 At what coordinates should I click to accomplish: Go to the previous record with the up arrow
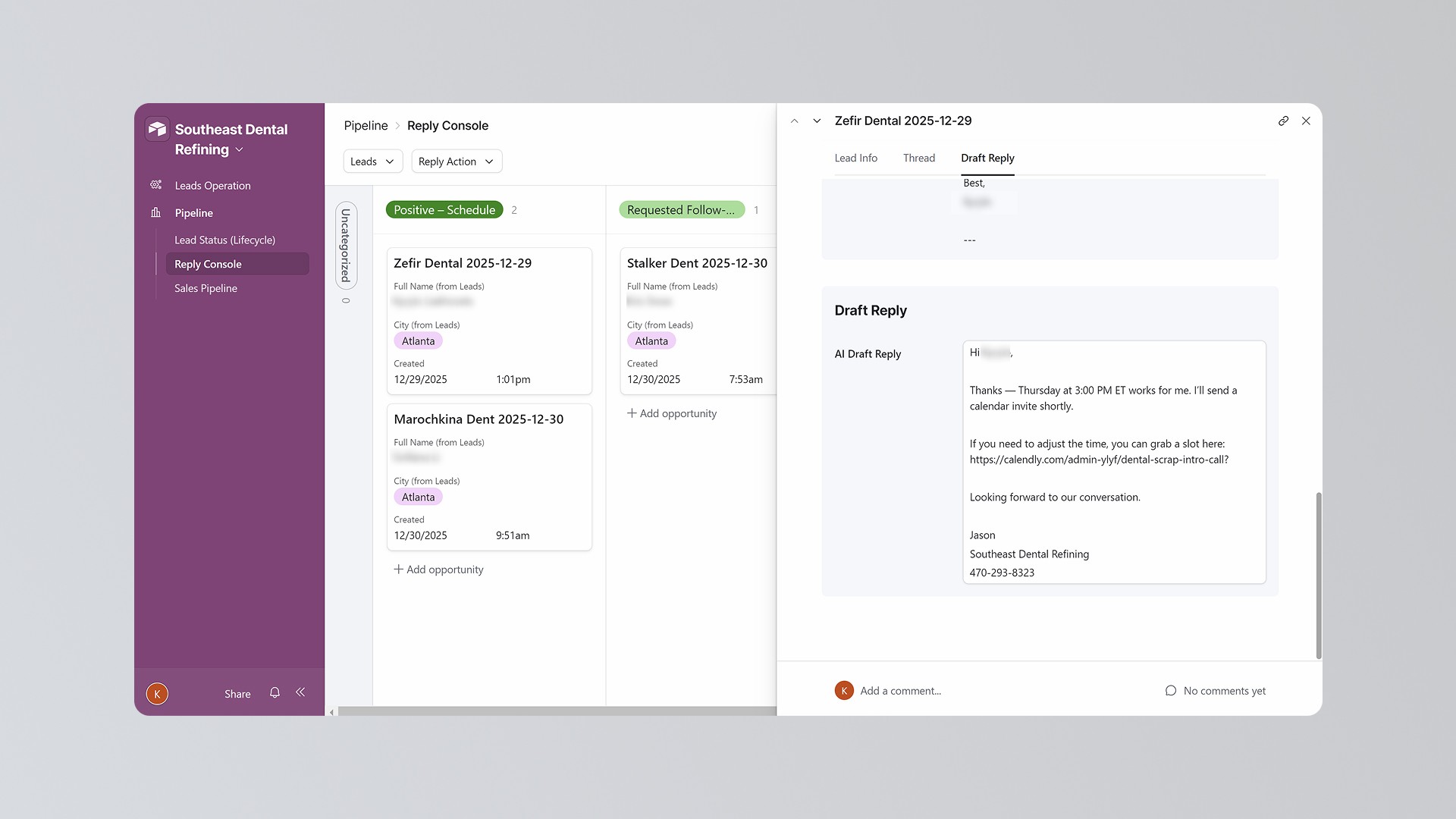(794, 121)
